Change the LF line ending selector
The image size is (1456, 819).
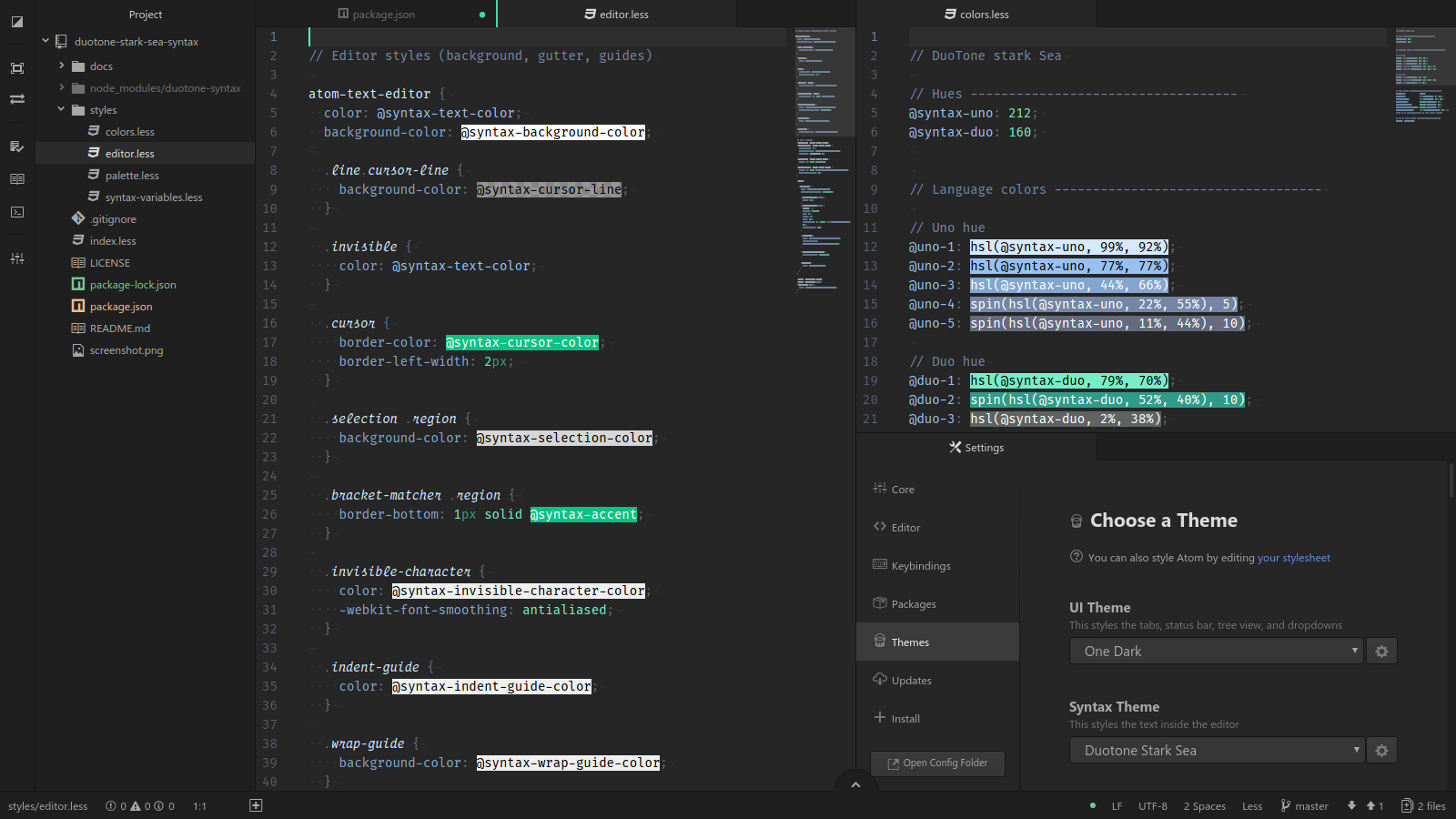(x=1117, y=805)
